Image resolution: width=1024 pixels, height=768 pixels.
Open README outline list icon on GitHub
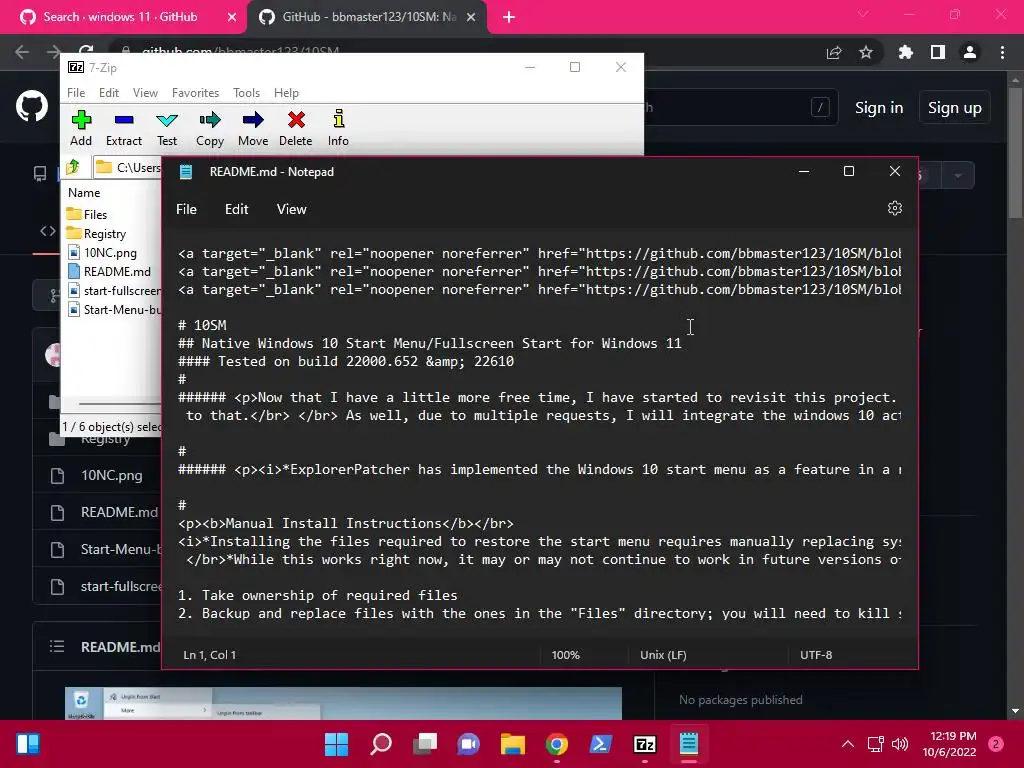57,647
